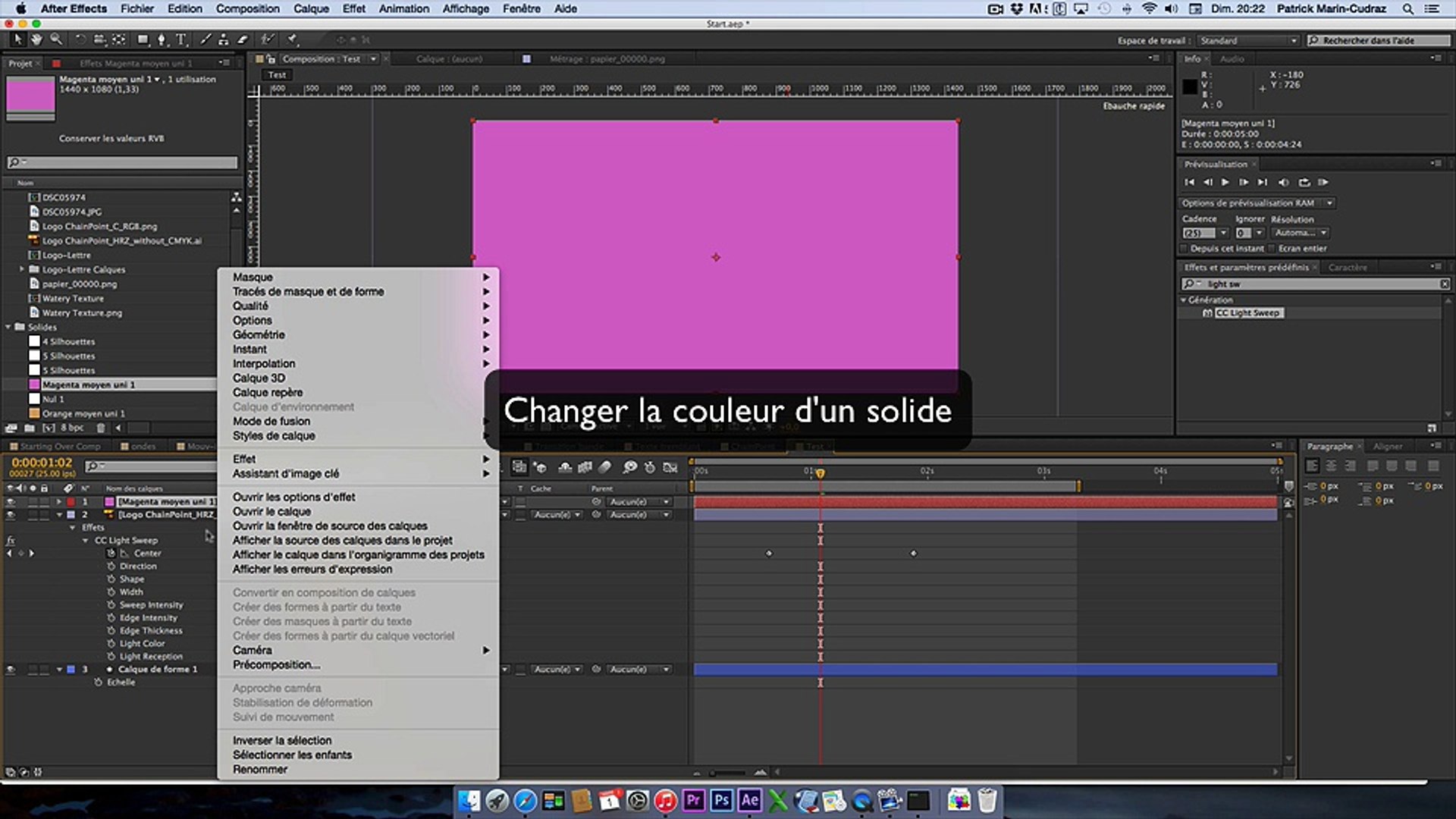This screenshot has height=819, width=1456.
Task: Open the Animation menu
Action: pos(403,8)
